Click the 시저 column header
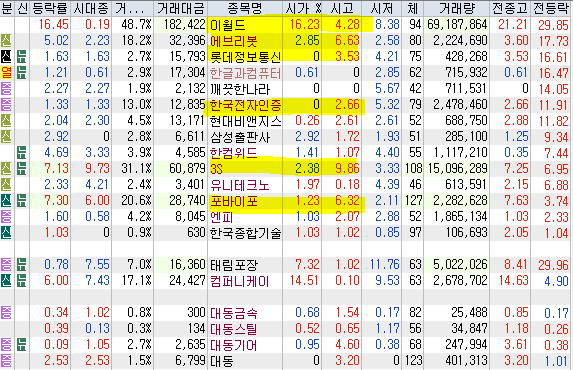573x370 pixels. click(x=382, y=8)
